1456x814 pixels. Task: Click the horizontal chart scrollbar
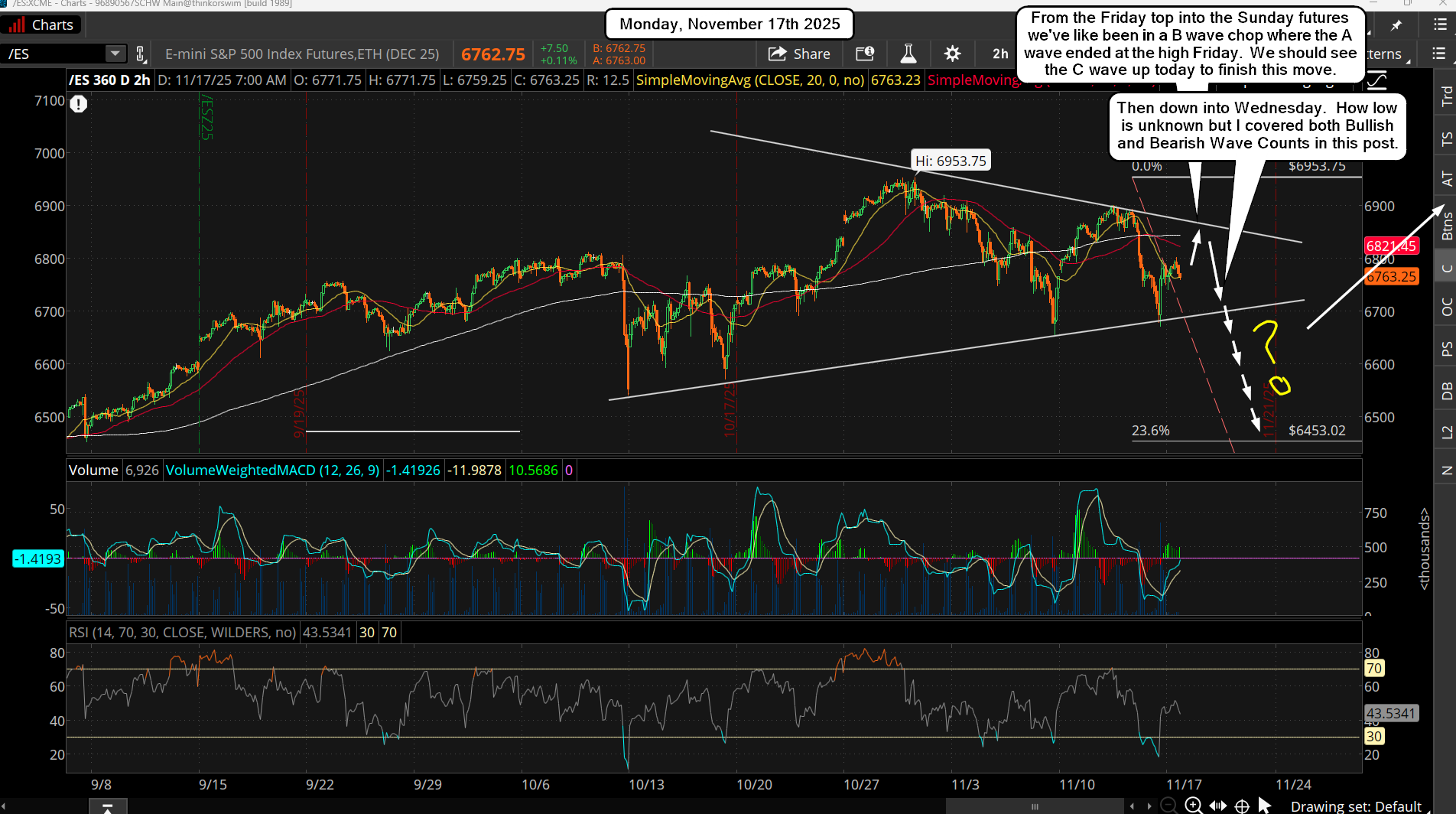coord(1034,806)
